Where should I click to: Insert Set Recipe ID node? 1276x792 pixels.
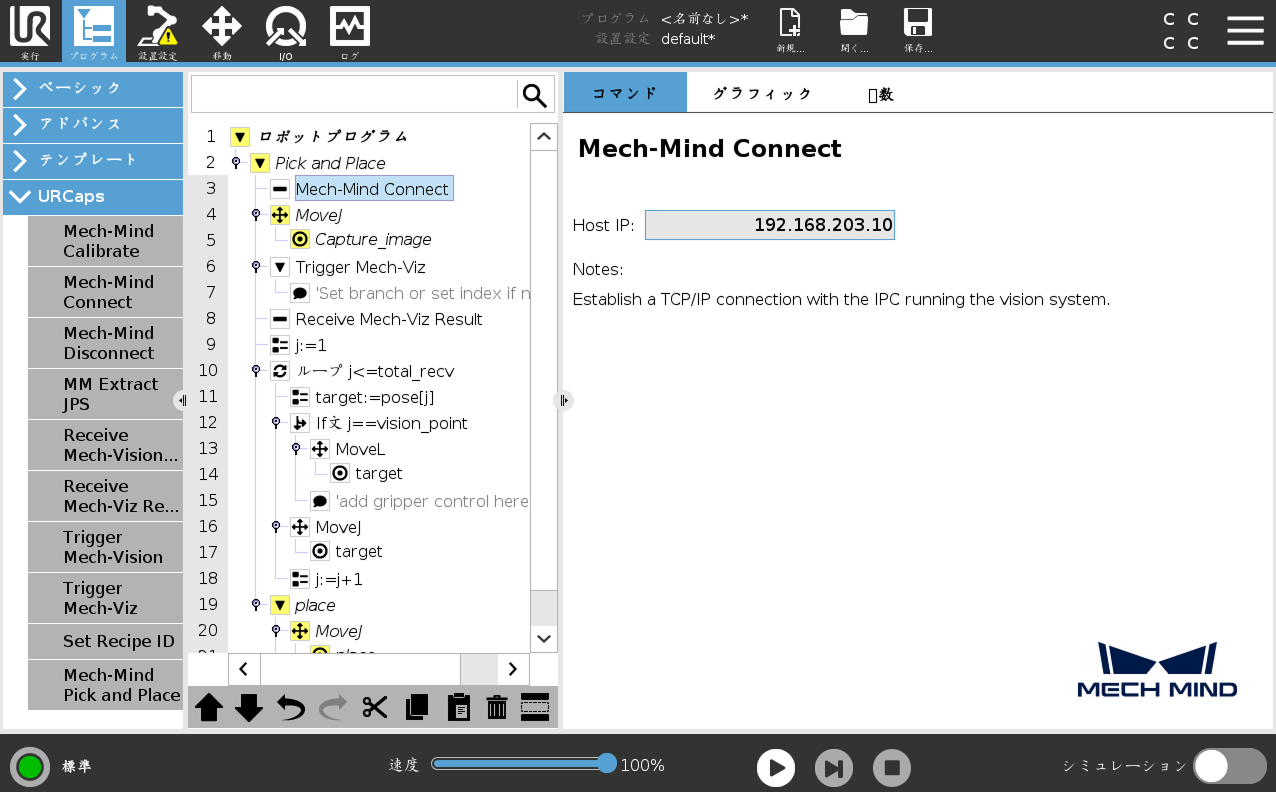pyautogui.click(x=106, y=641)
